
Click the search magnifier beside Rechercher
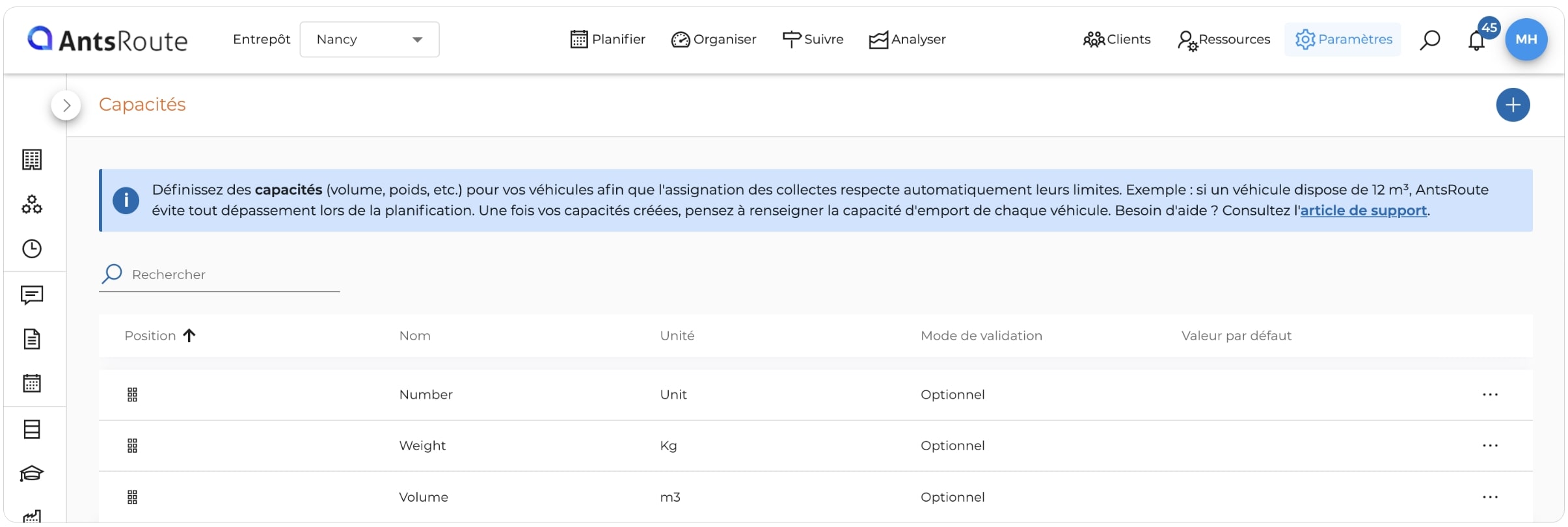pyautogui.click(x=112, y=274)
